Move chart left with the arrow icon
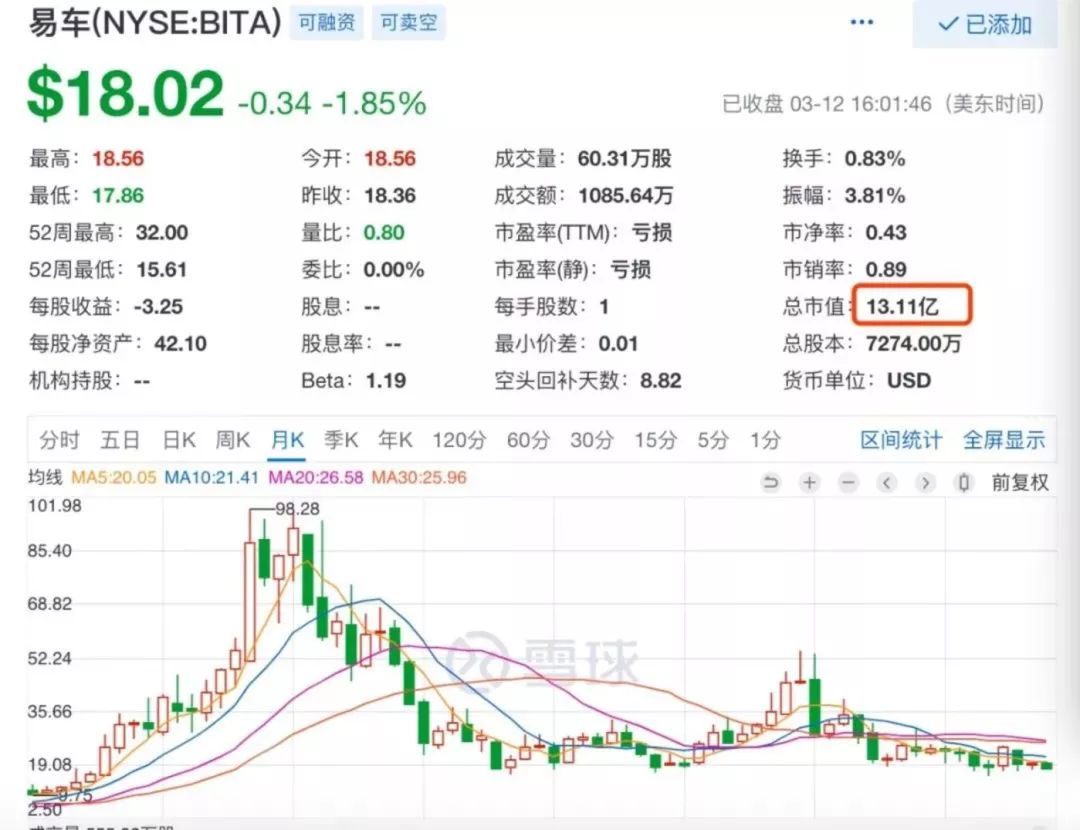This screenshot has height=830, width=1080. click(886, 482)
